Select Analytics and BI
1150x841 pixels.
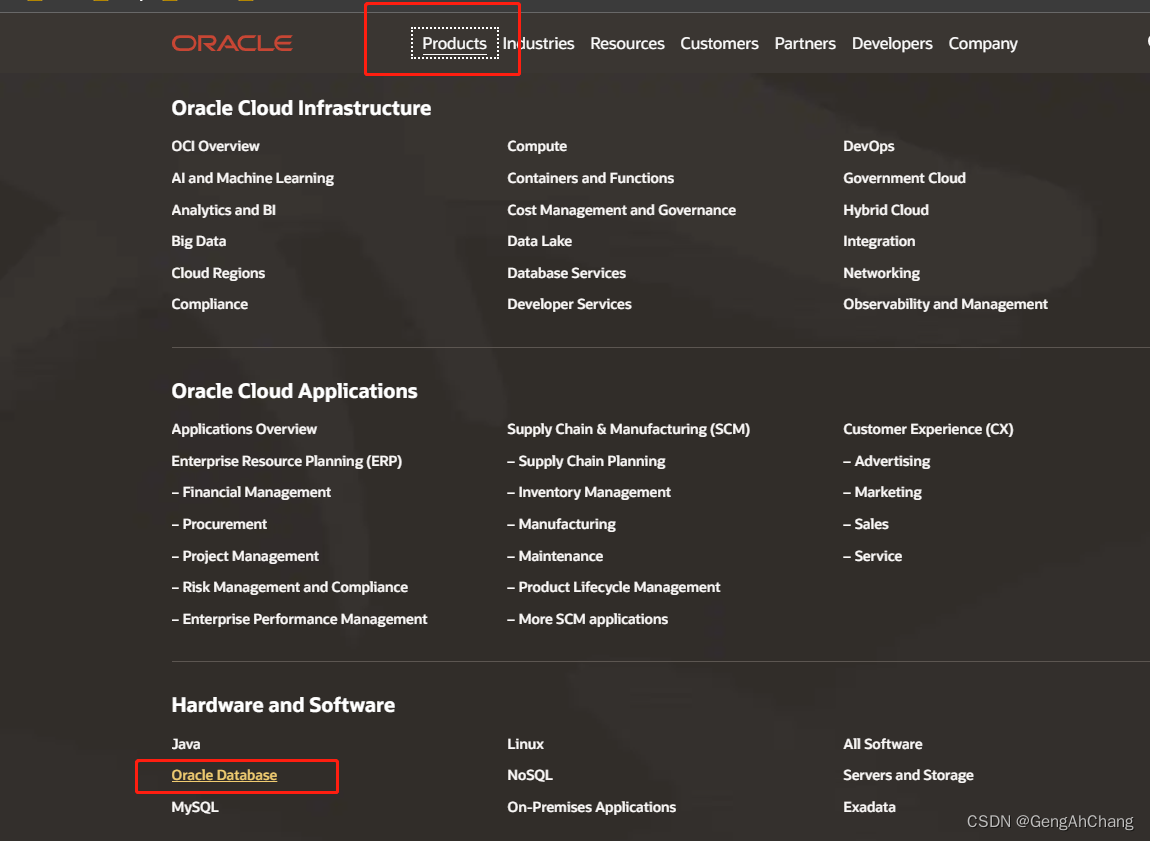coord(224,210)
